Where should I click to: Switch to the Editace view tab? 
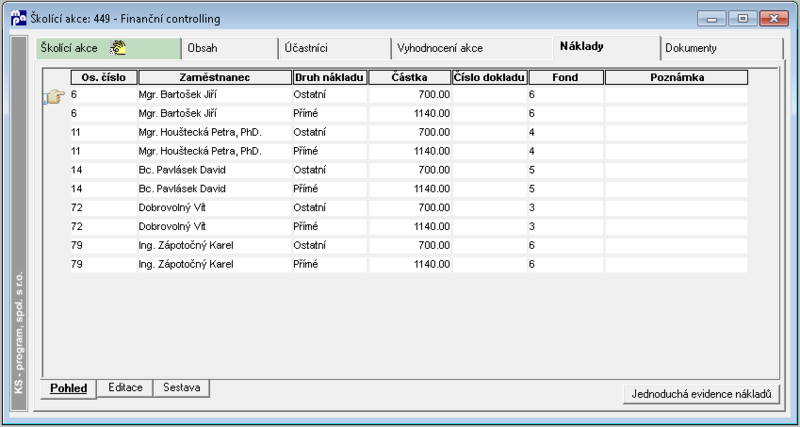pyautogui.click(x=126, y=388)
